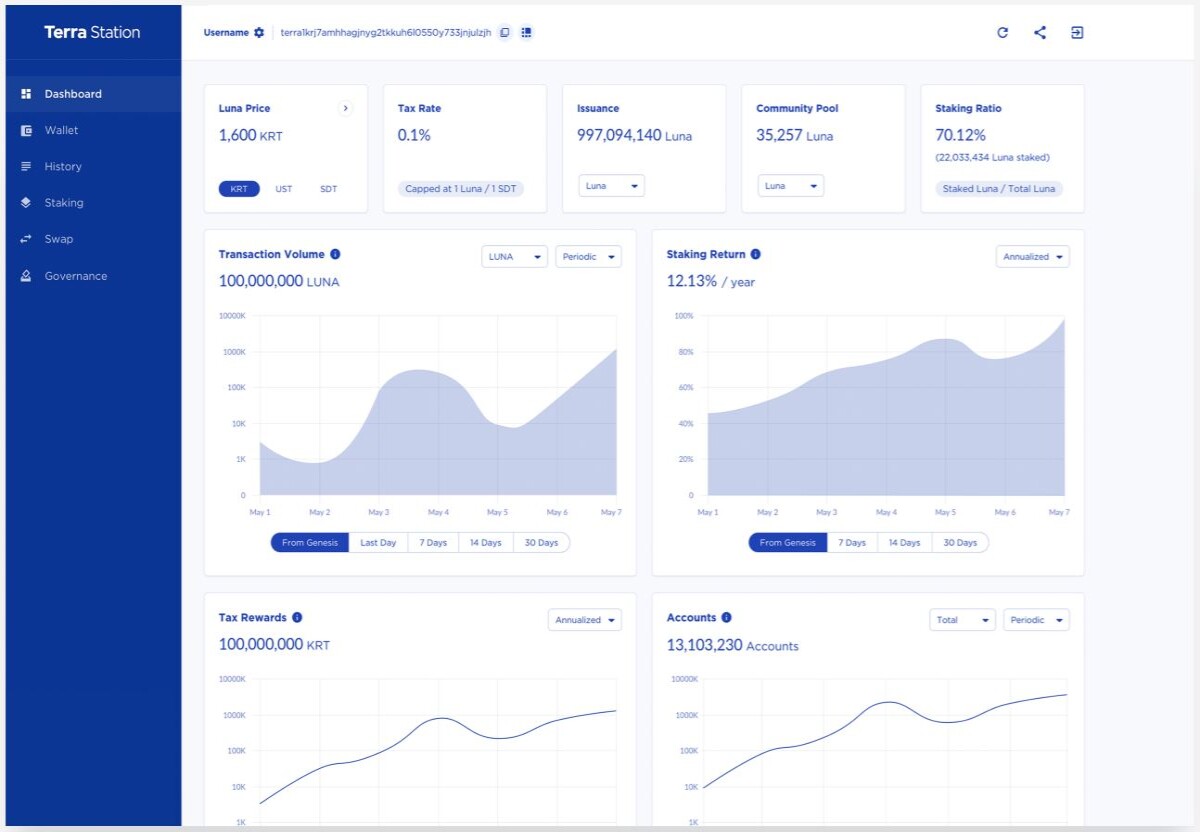1200x832 pixels.
Task: Click the 1,600 KRT price value
Action: click(250, 135)
